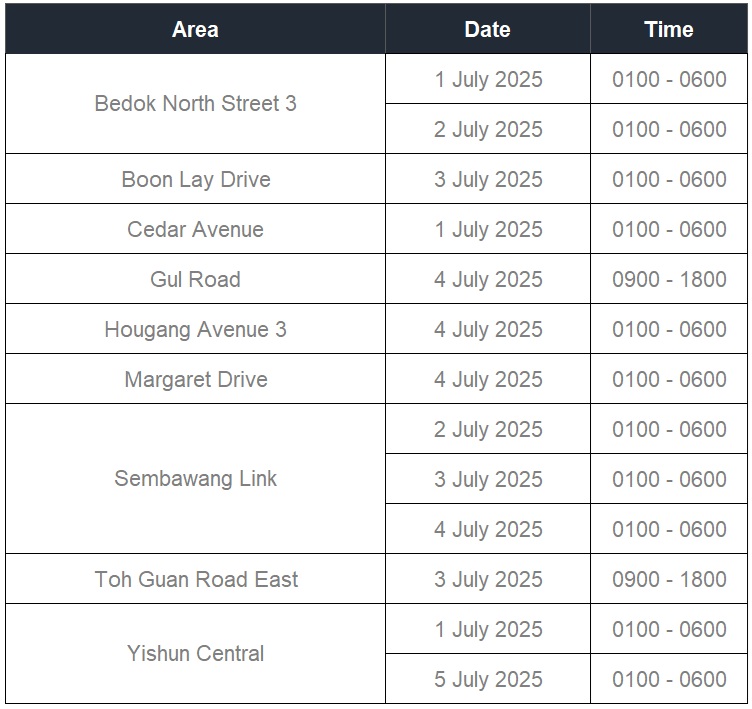This screenshot has width=752, height=709.
Task: Select Hougang Avenue 3's 0100 - 0600 time
Action: pos(669,329)
